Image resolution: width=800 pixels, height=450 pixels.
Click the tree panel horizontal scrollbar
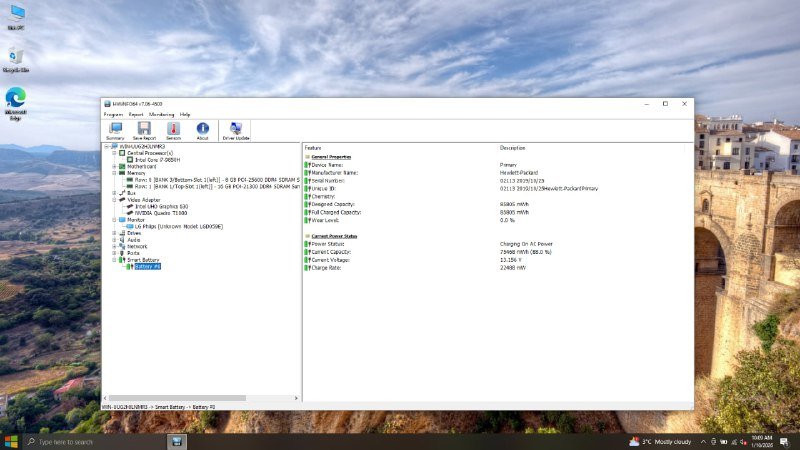pyautogui.click(x=180, y=398)
